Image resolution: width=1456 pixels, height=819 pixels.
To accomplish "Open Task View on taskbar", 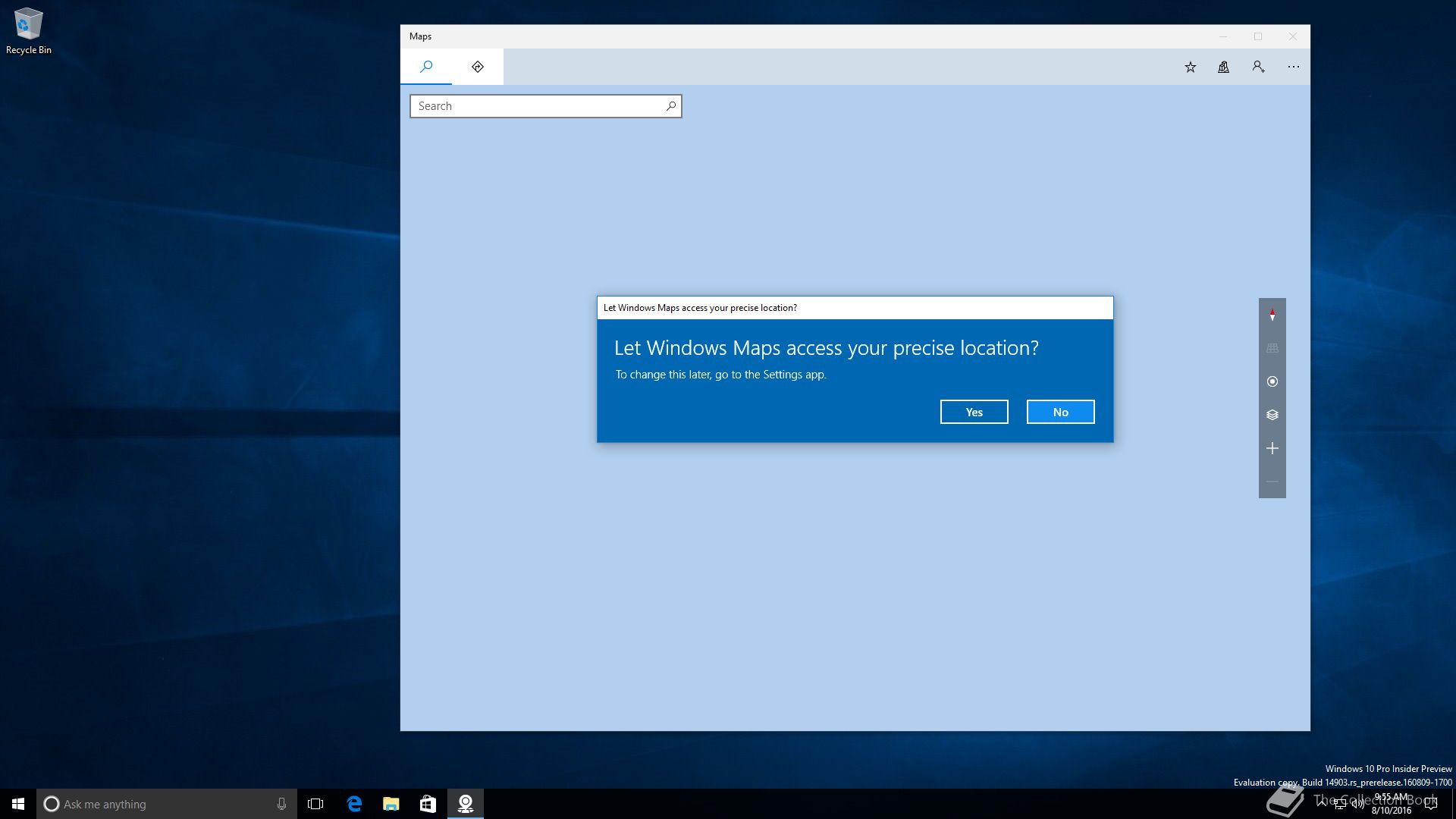I will 315,804.
